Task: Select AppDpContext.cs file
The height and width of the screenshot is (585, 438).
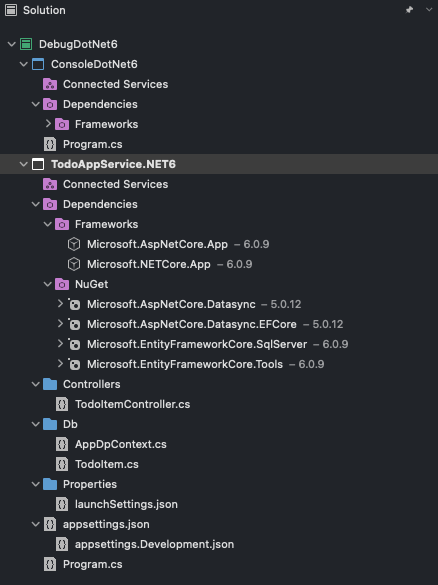Action: 121,444
